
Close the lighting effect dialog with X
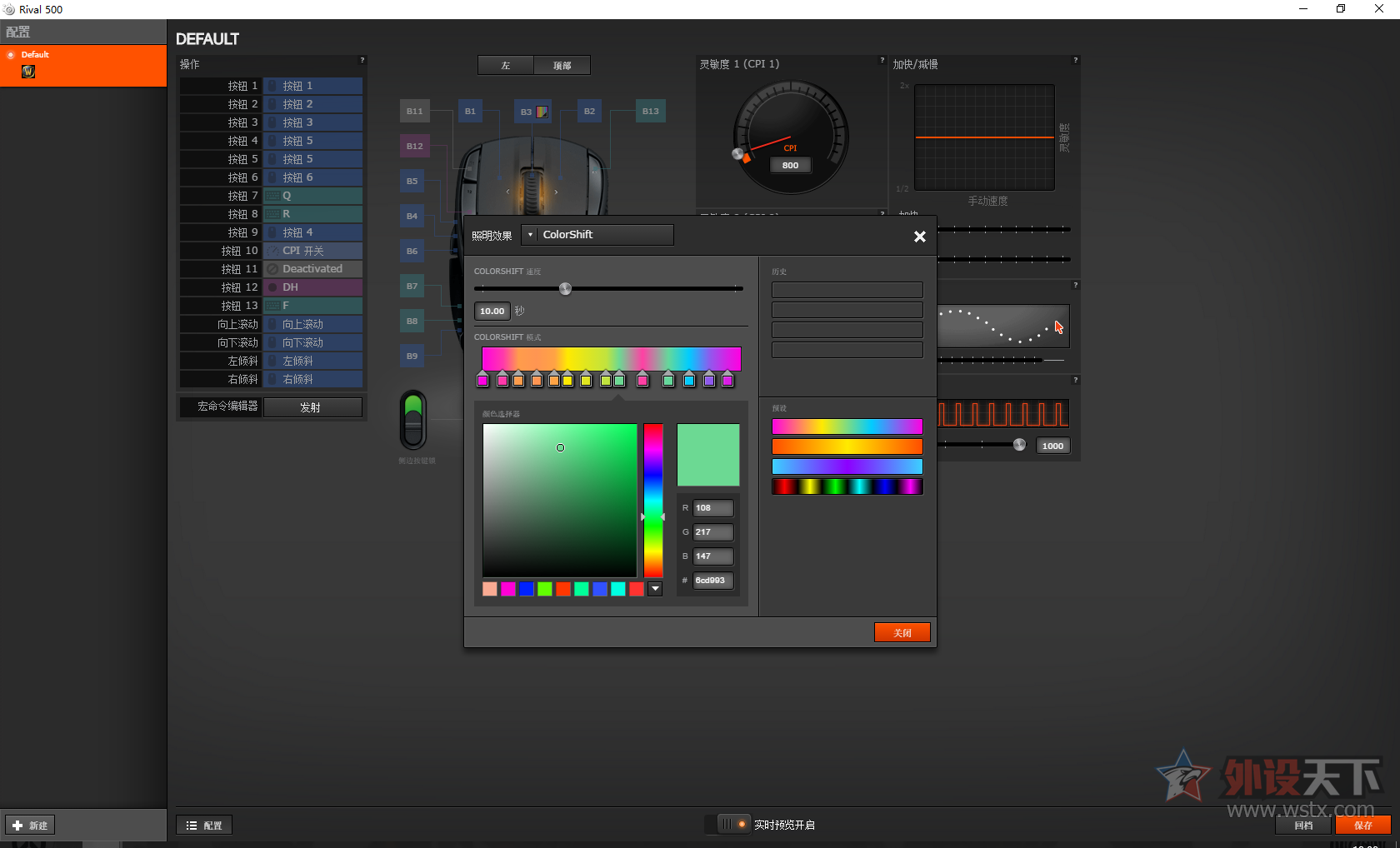919,237
